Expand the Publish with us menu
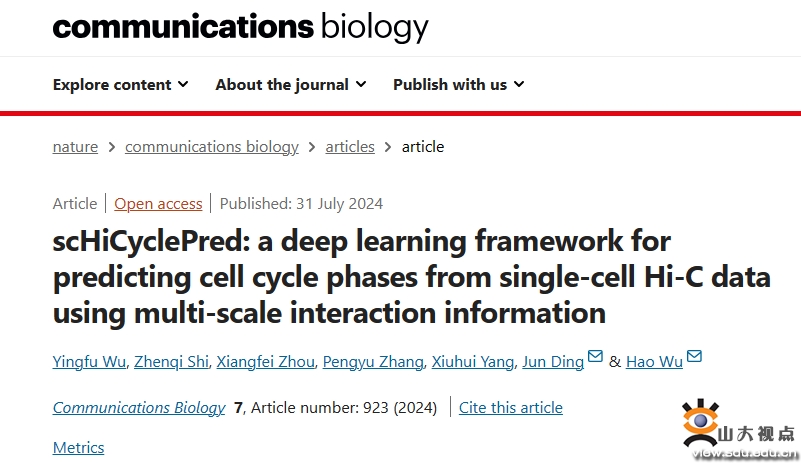Image resolution: width=801 pixels, height=463 pixels. (458, 85)
